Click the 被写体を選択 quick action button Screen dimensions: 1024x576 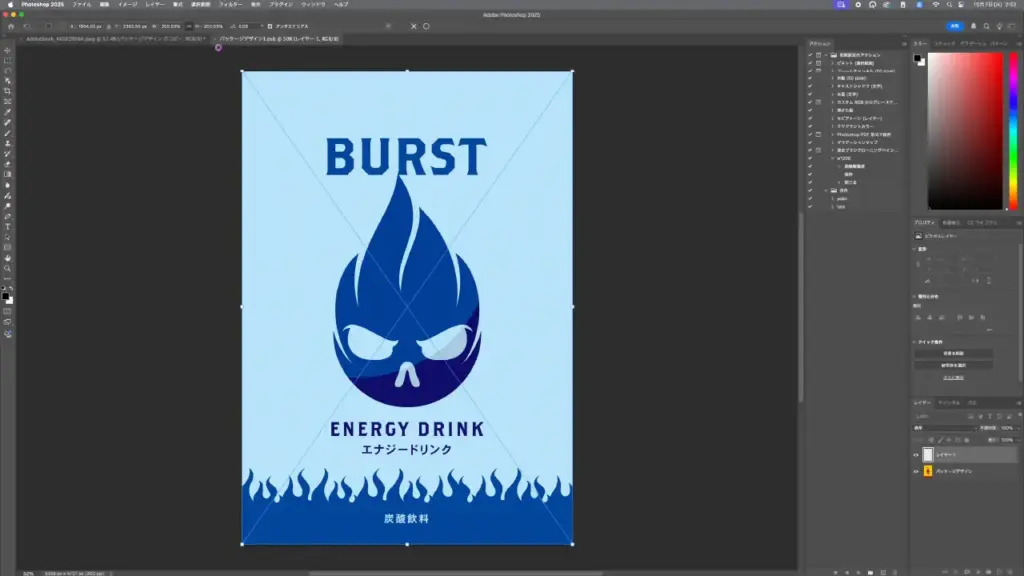(953, 365)
